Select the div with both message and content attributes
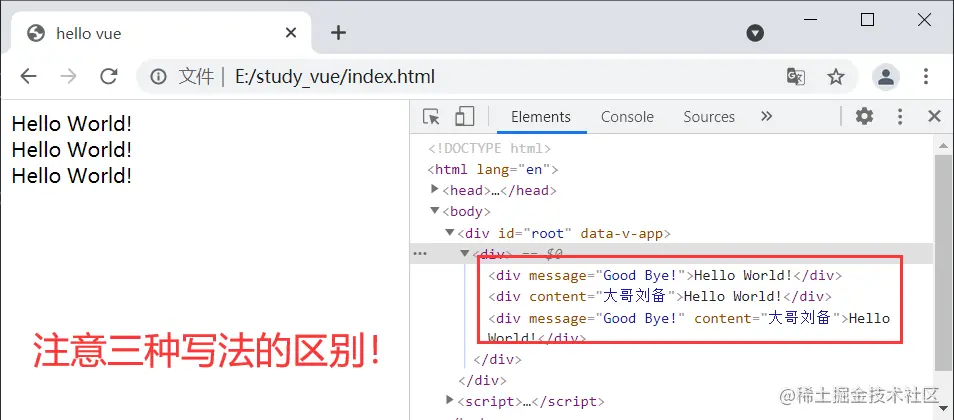Screen dimensions: 954x420 (x=689, y=328)
